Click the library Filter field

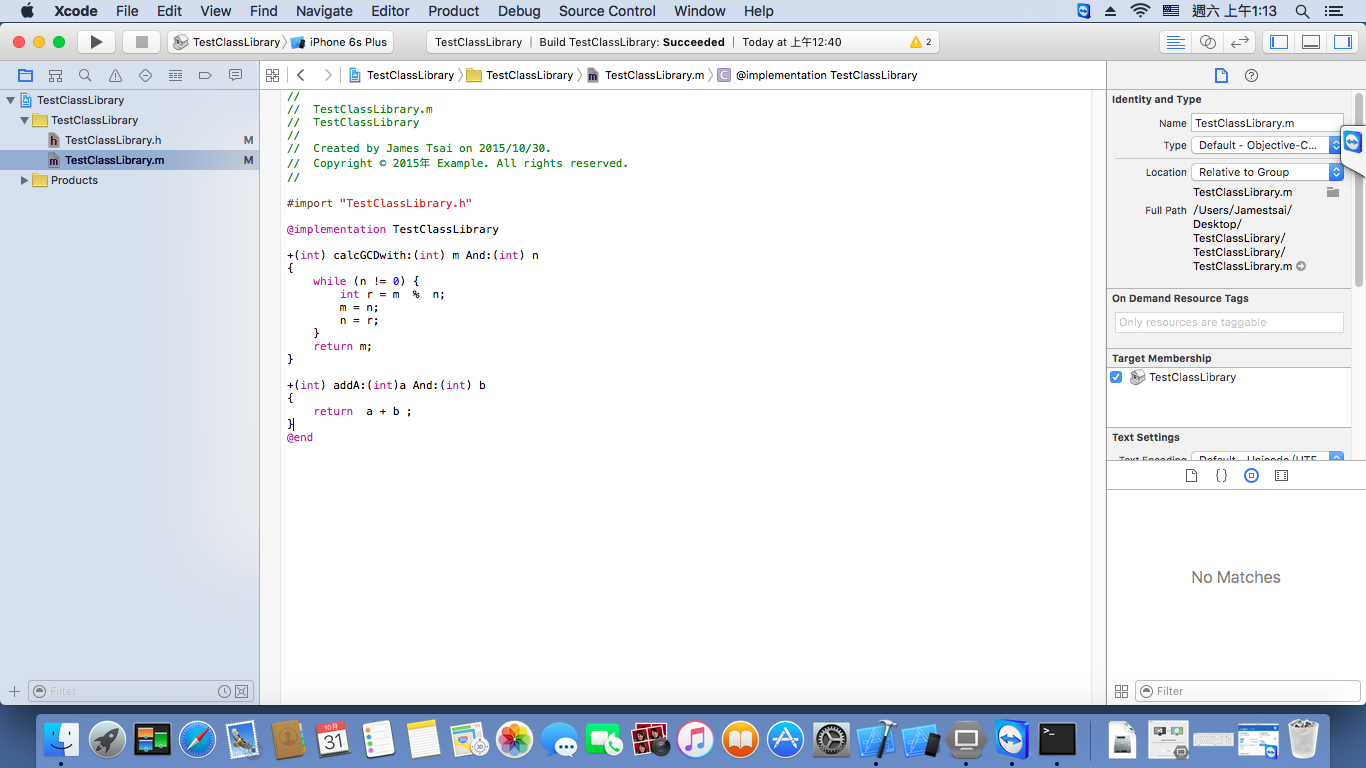coord(1247,691)
